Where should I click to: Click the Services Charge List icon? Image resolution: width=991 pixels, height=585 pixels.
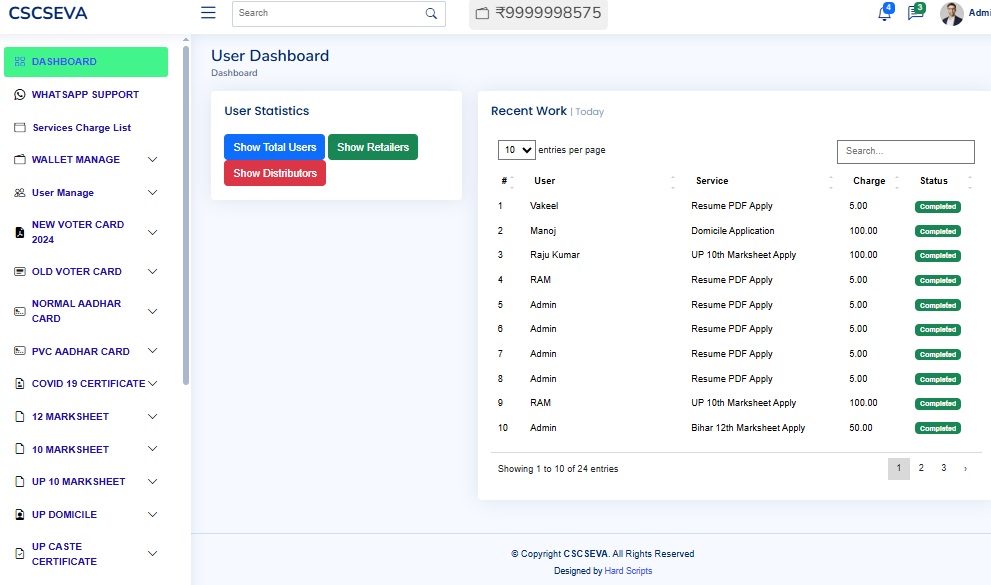point(19,128)
